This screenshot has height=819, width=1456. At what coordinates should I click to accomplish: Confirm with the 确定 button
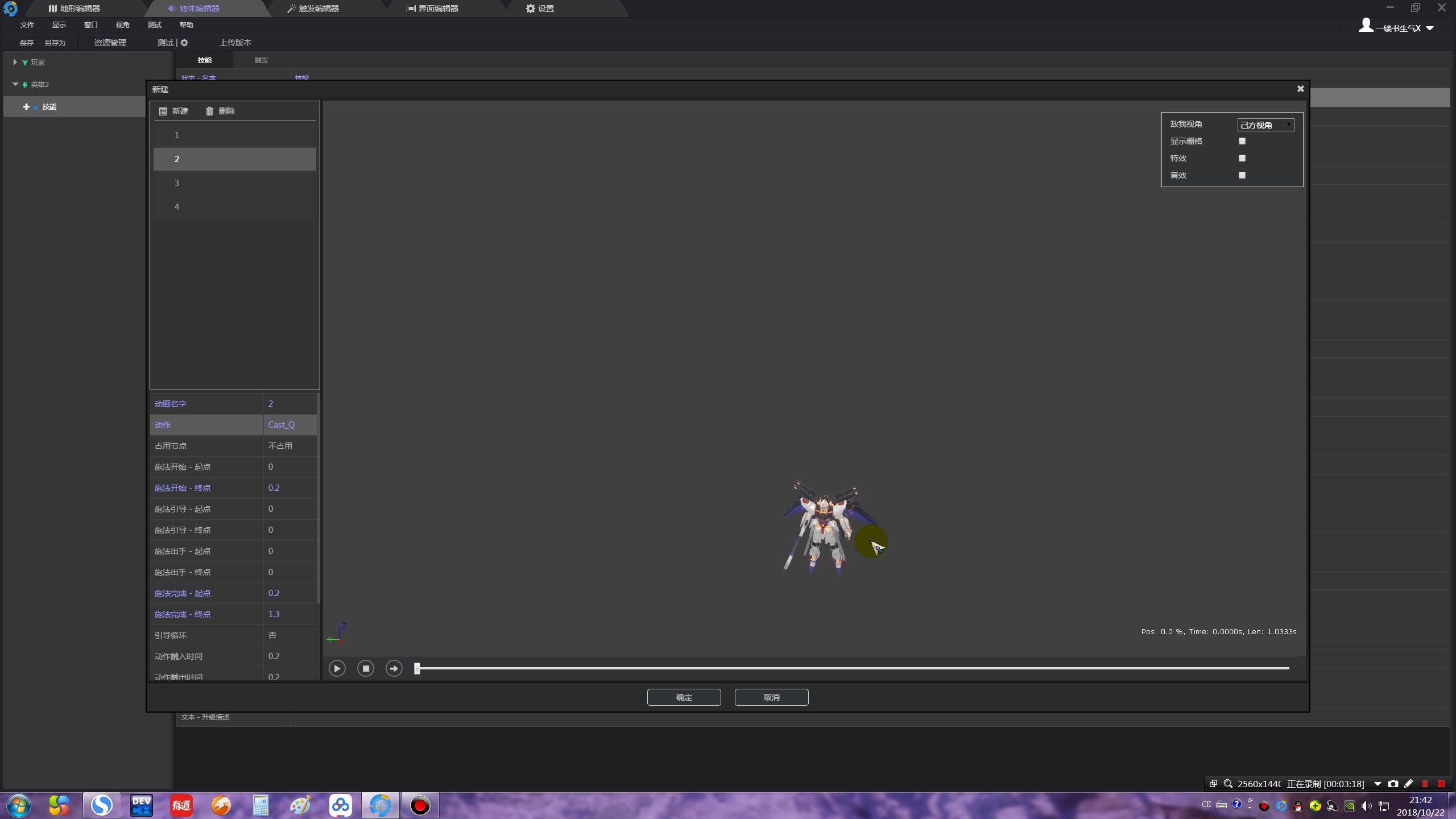[x=684, y=697]
